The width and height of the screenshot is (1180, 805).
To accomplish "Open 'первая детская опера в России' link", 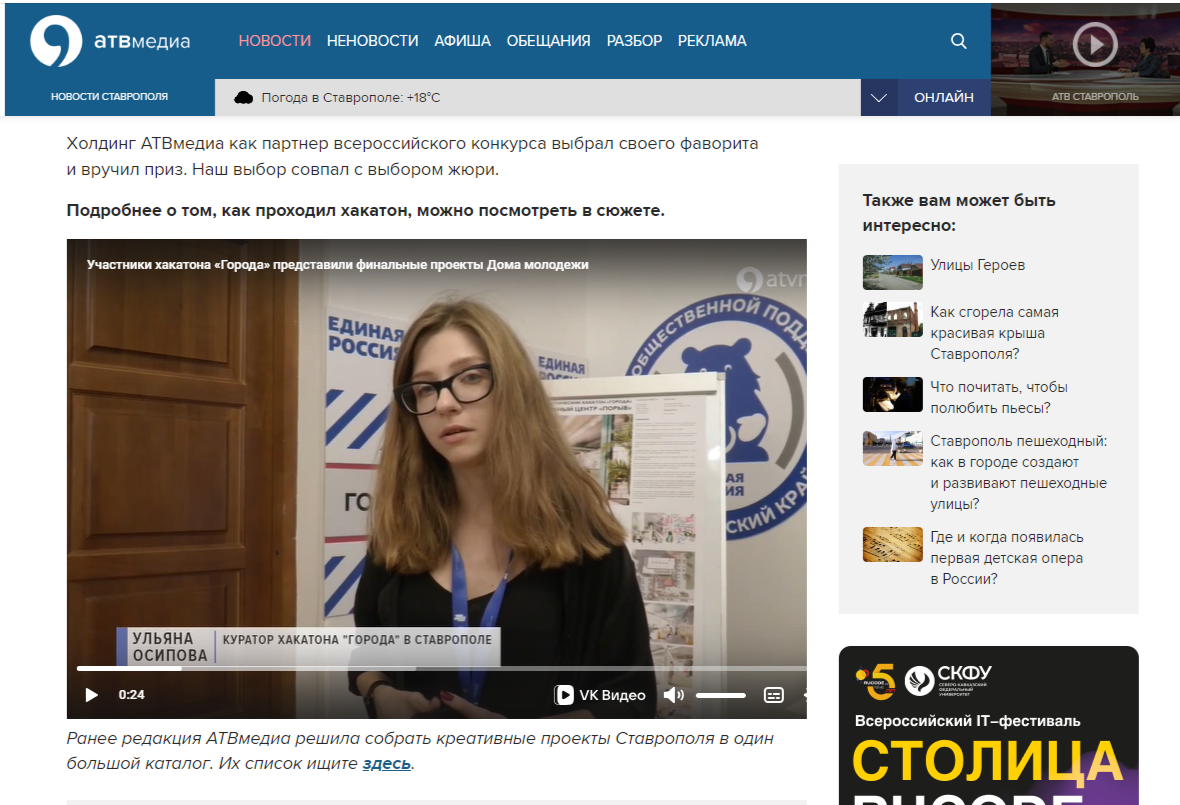I will [x=1007, y=557].
